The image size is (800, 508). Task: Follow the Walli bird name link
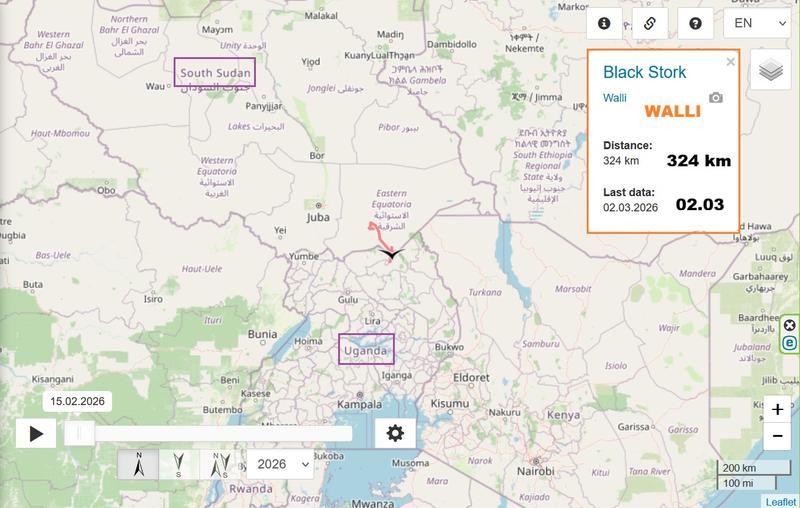click(x=615, y=98)
